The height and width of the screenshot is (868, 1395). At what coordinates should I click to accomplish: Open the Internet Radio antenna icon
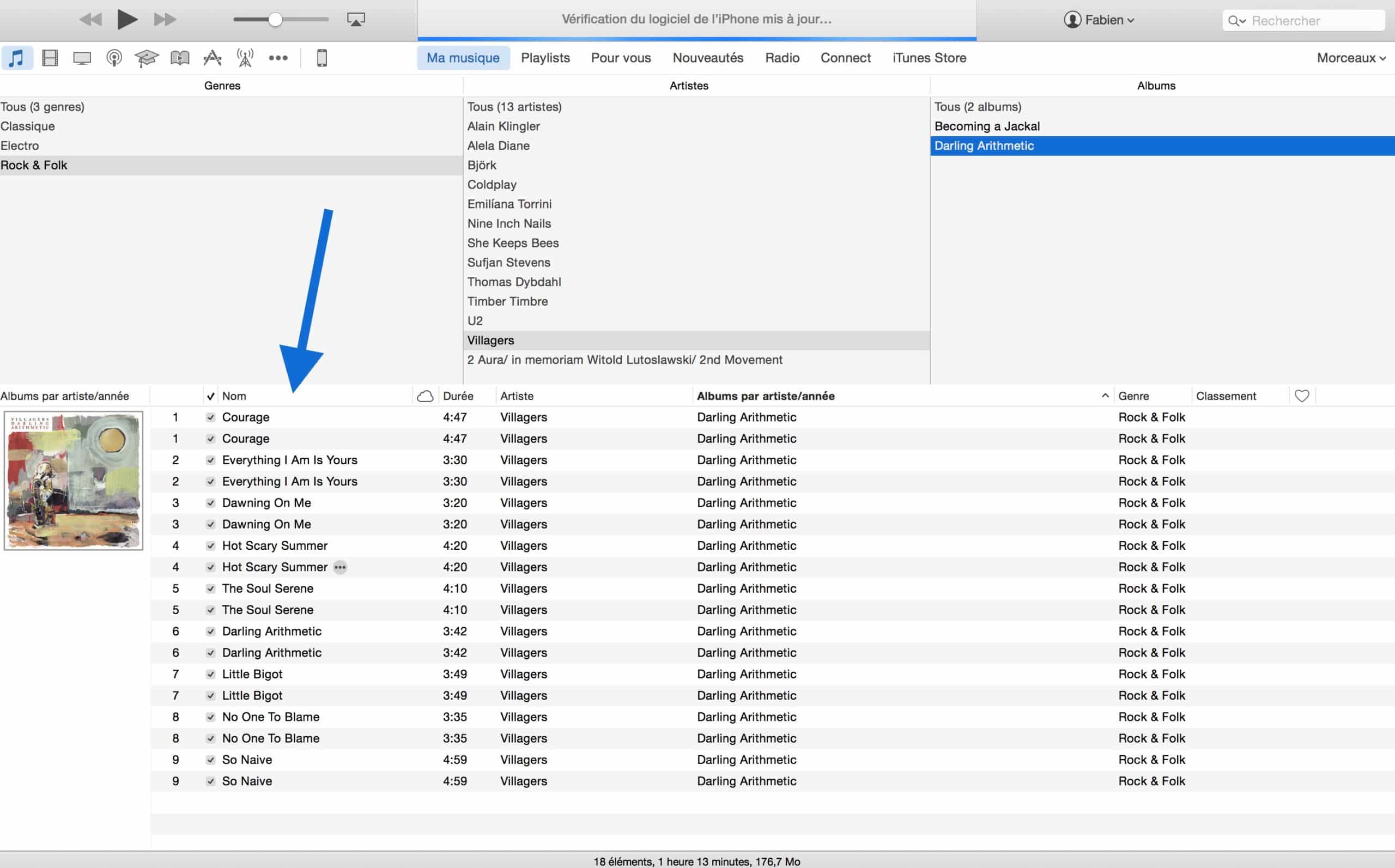(245, 58)
